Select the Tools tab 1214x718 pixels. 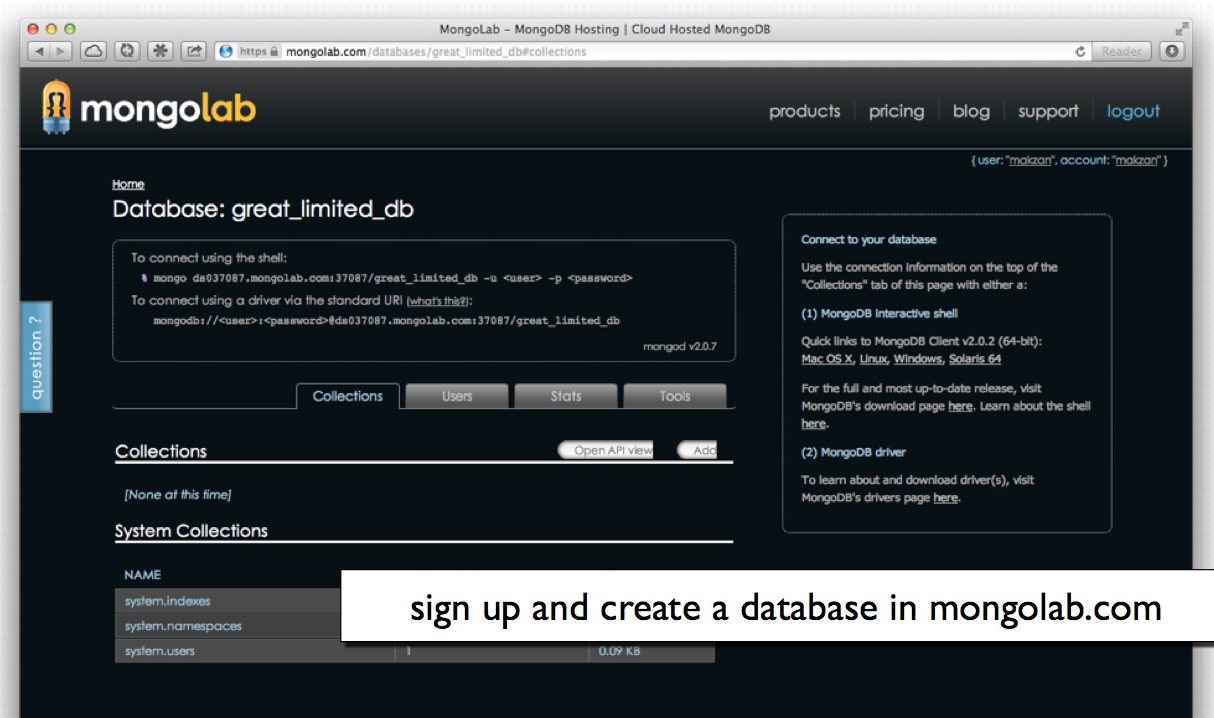pos(675,396)
